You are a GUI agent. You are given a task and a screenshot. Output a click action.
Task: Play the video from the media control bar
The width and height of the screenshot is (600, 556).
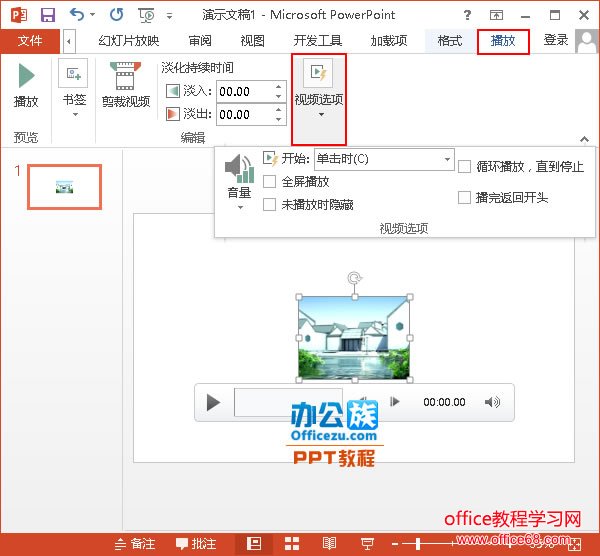(213, 402)
